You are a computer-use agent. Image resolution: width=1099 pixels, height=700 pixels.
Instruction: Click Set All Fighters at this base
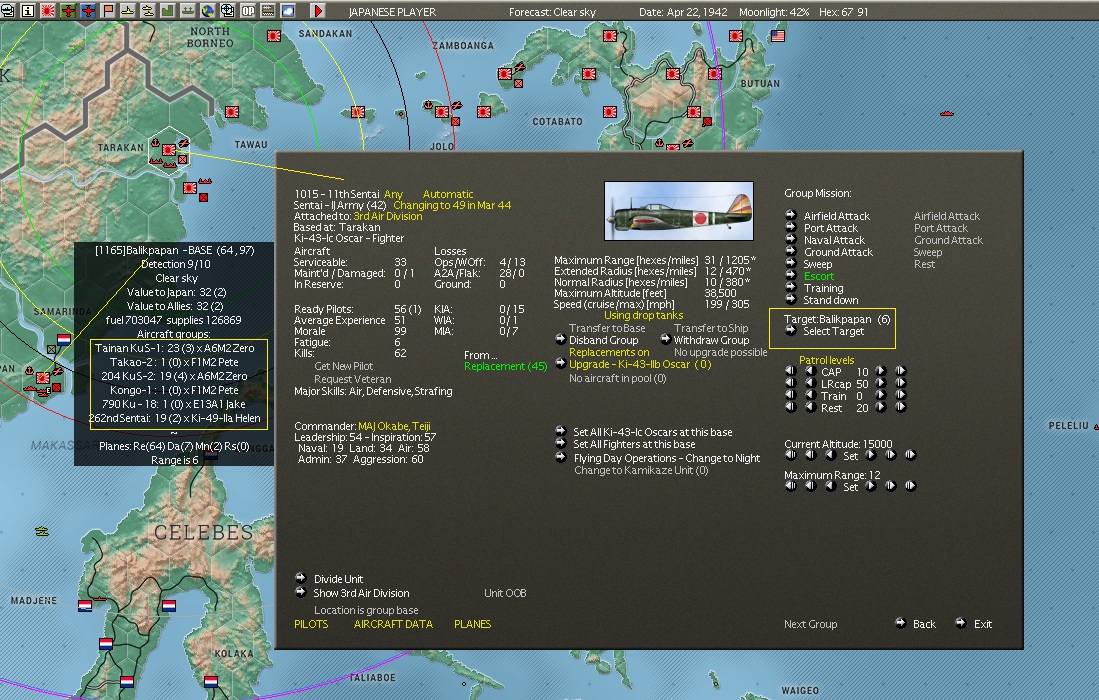[x=561, y=443]
